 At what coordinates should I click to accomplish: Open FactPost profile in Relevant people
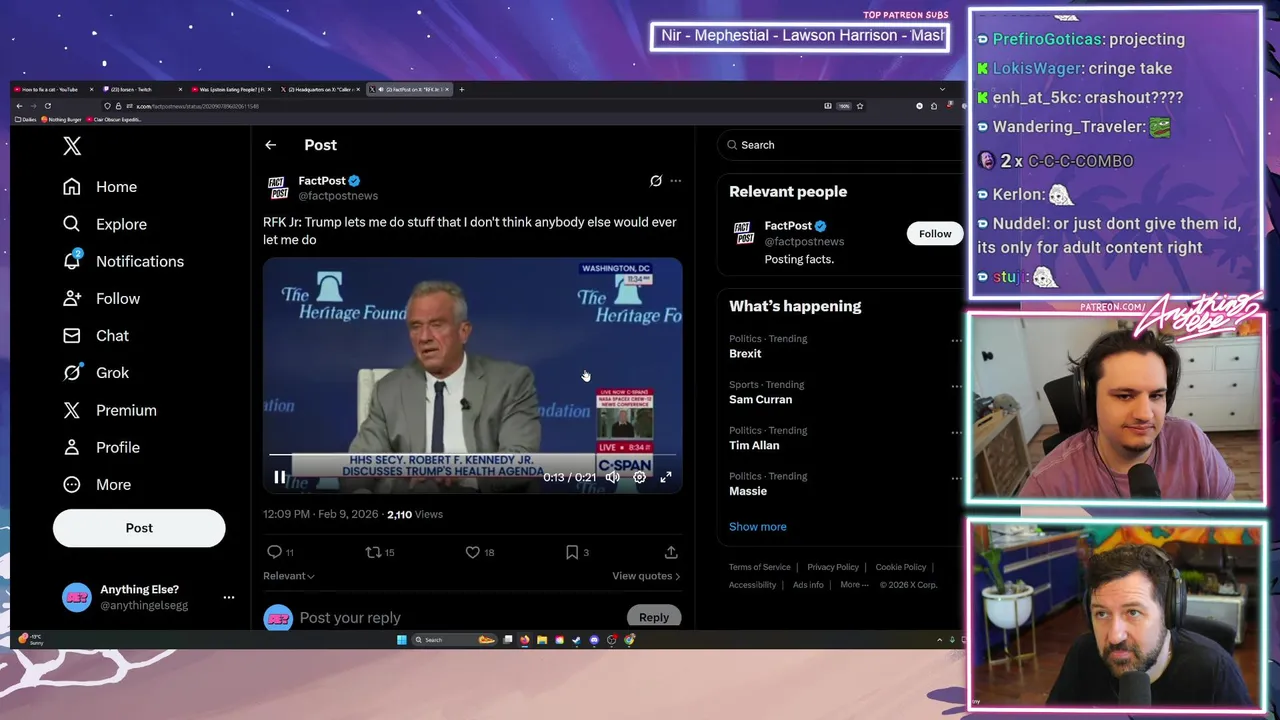click(788, 226)
